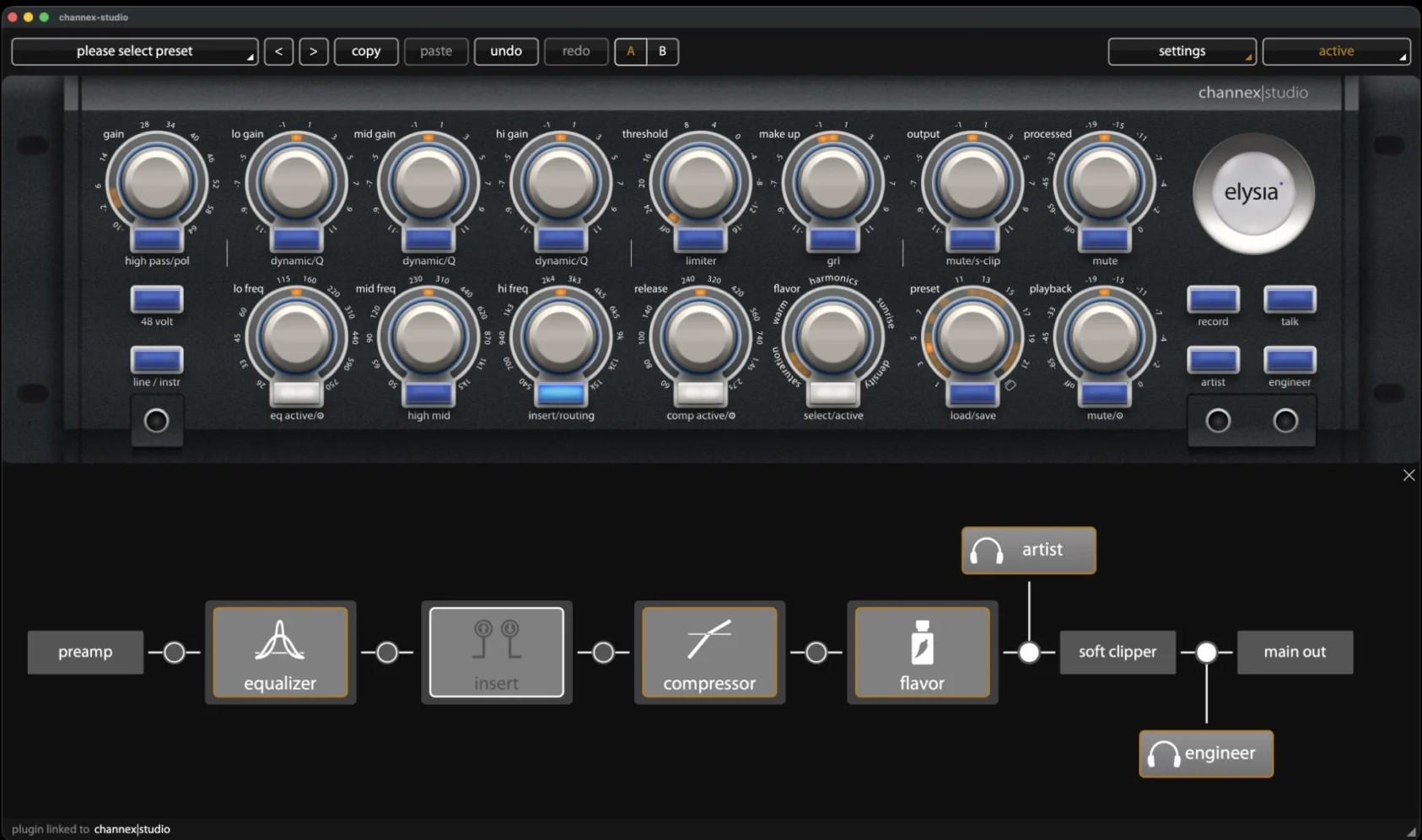Switch to comparison state B
Image resolution: width=1422 pixels, height=840 pixels.
coord(662,51)
